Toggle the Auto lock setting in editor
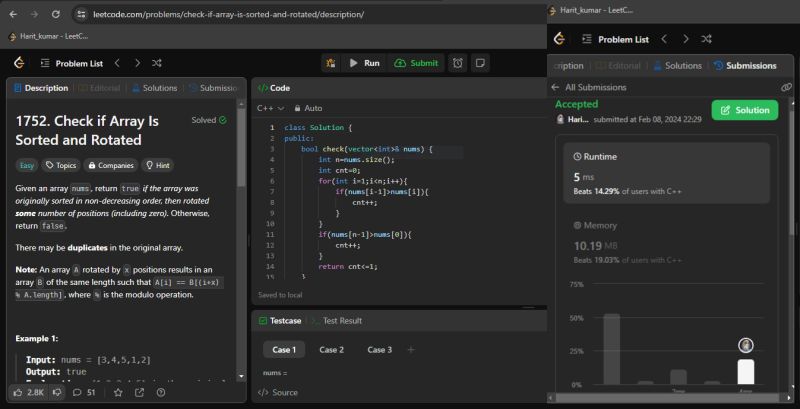The image size is (800, 409). point(307,108)
